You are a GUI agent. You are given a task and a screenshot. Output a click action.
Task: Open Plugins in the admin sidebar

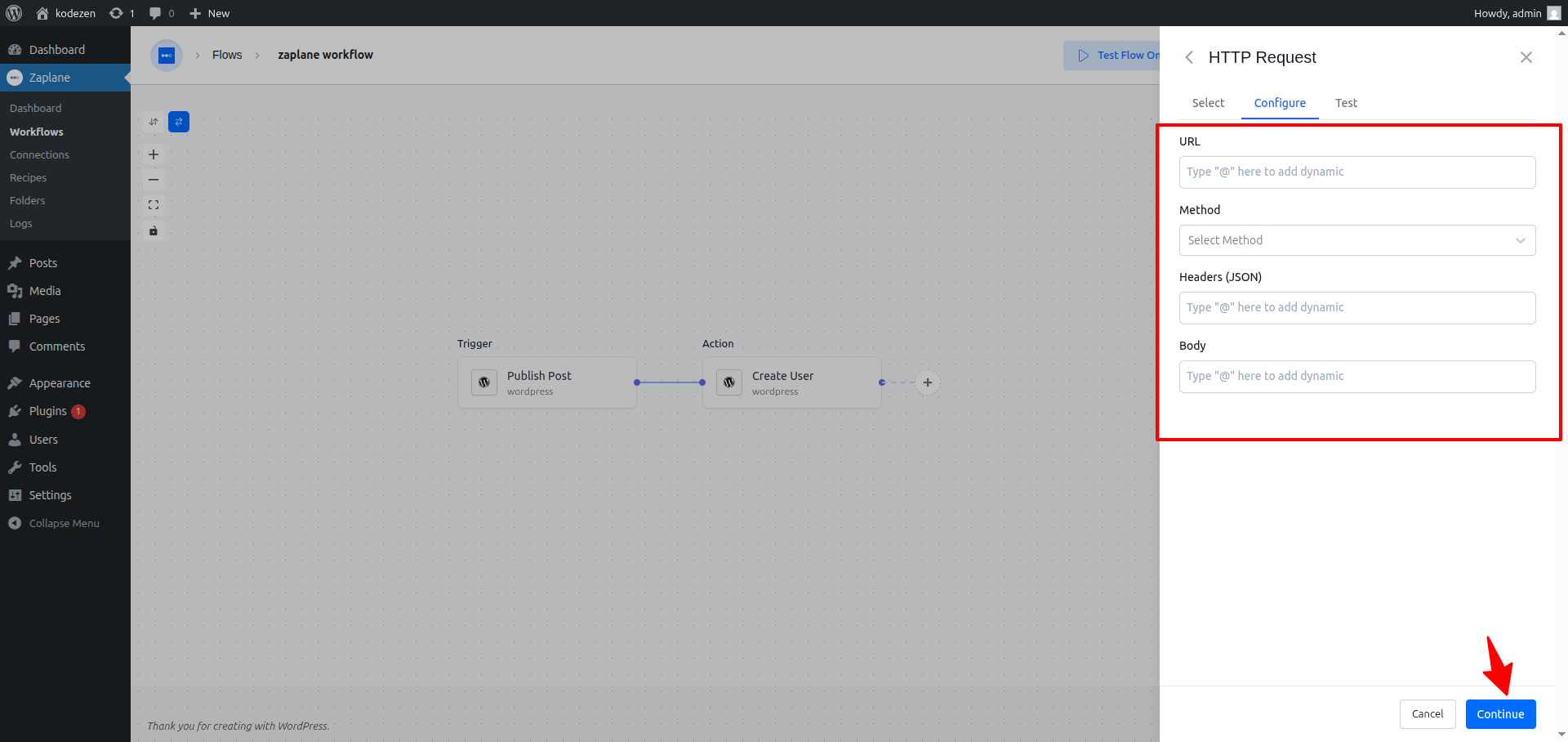pos(65,411)
